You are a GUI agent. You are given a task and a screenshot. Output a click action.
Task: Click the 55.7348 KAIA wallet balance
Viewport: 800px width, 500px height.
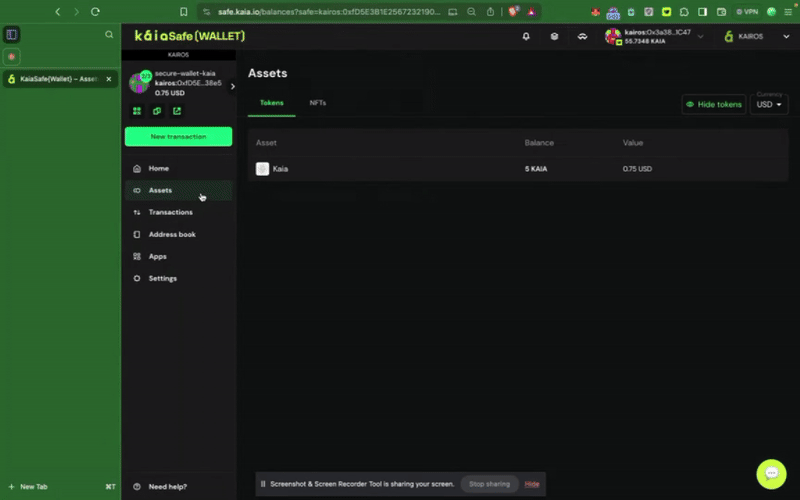(x=645, y=41)
